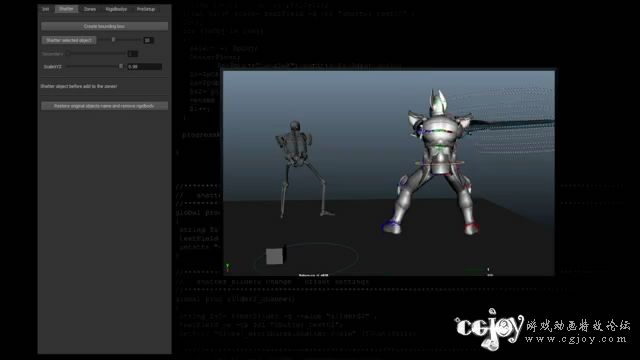
Task: Open the RigidBodys tab
Action: point(116,9)
